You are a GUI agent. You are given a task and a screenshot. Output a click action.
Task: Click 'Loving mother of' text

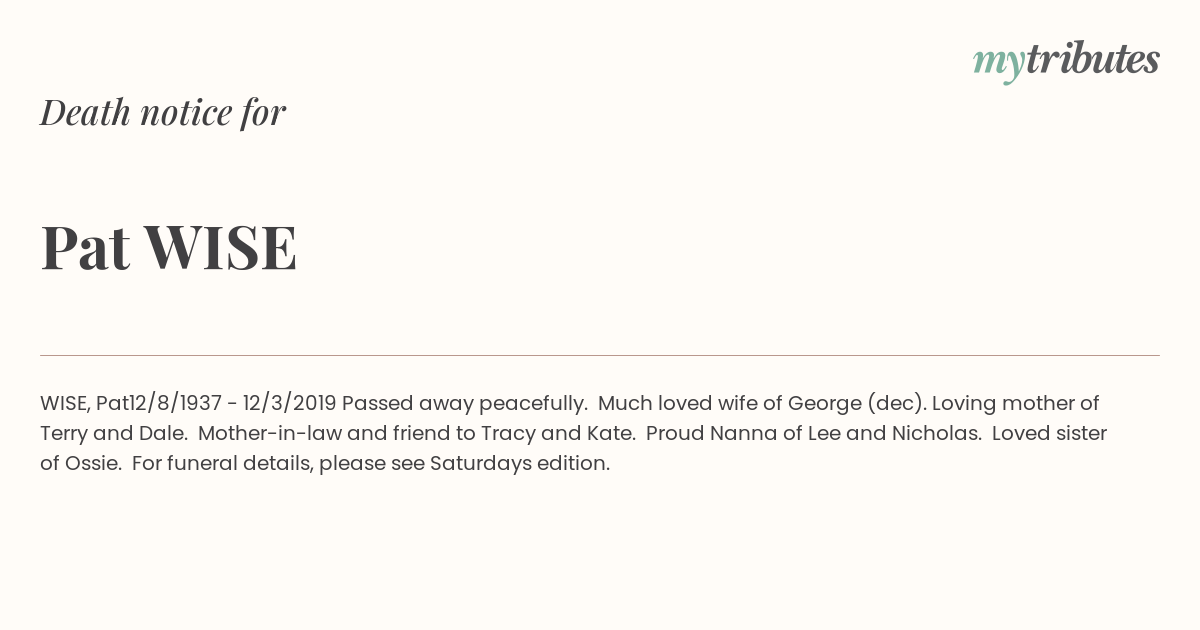click(x=1016, y=403)
